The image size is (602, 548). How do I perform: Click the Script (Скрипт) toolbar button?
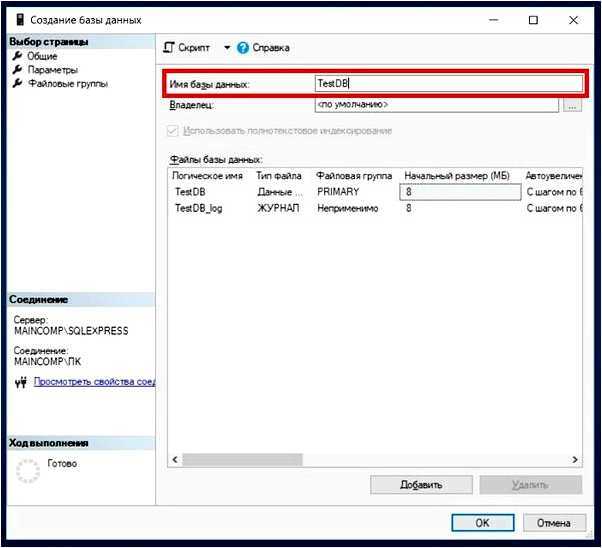pyautogui.click(x=187, y=48)
